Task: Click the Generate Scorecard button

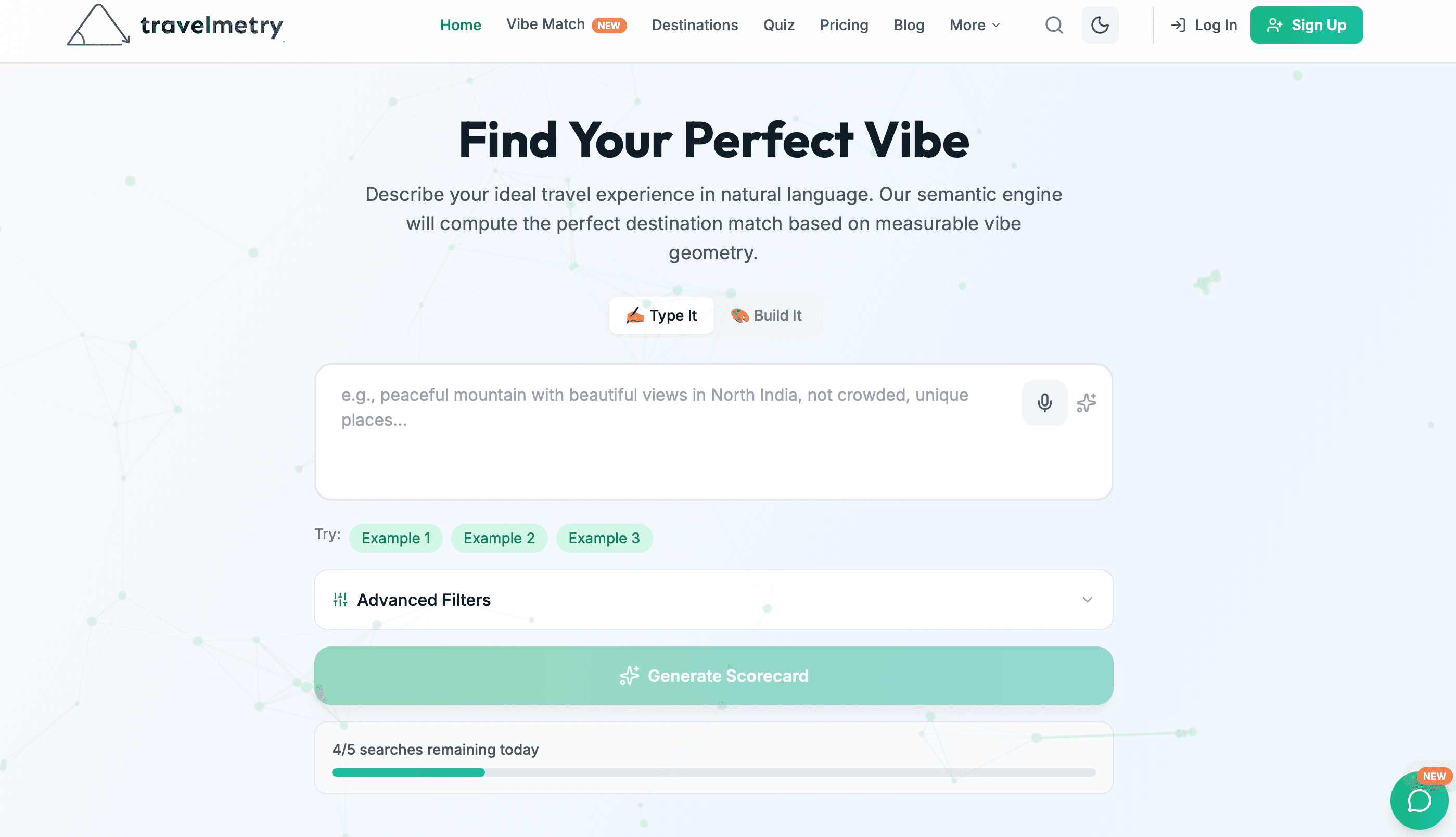Action: (x=713, y=676)
